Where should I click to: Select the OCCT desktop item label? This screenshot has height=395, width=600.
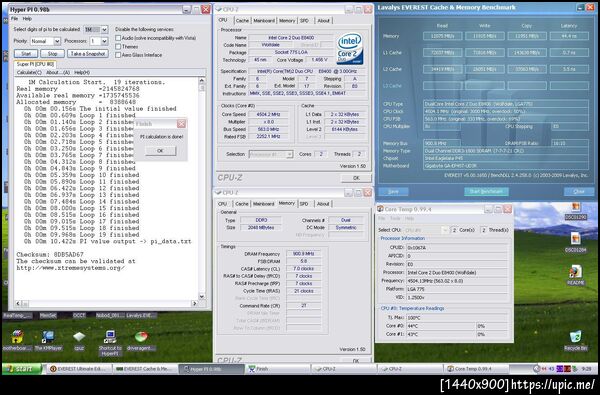pyautogui.click(x=79, y=315)
